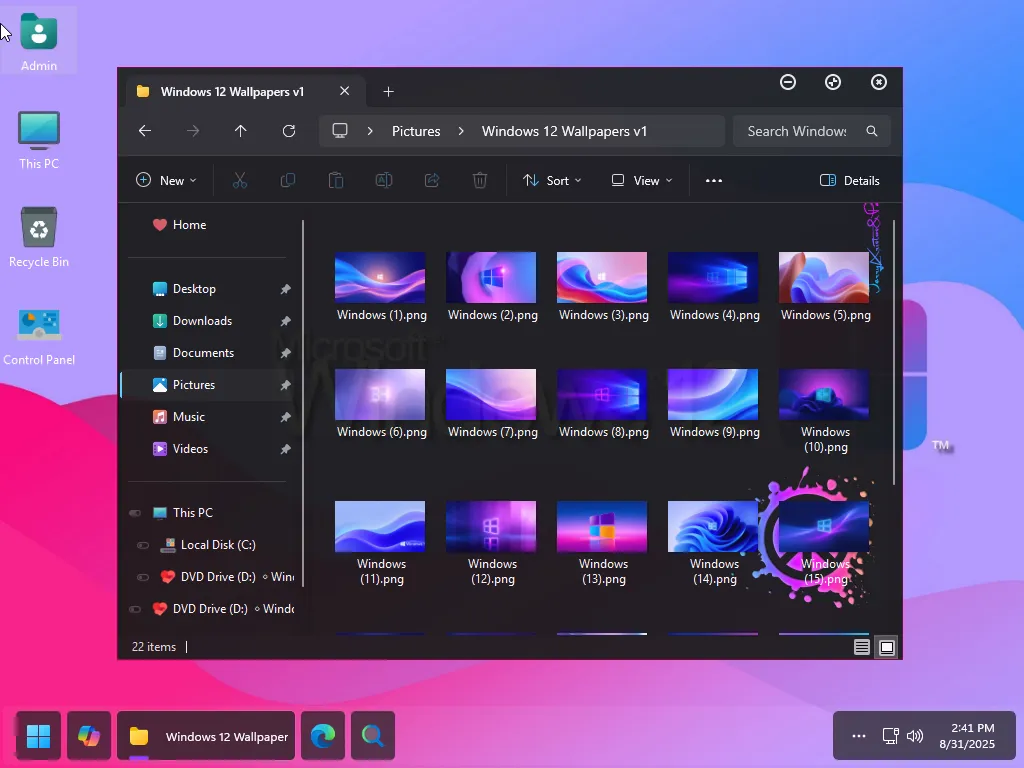Open the Sort dropdown

point(552,180)
